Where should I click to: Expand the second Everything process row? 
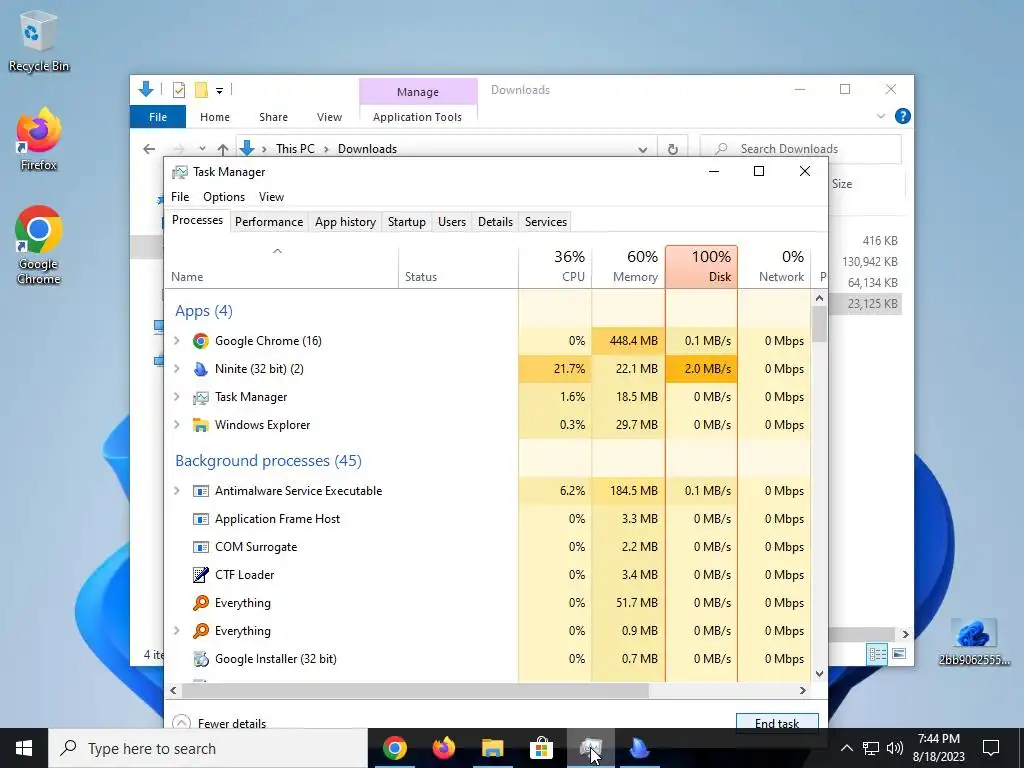pos(176,631)
